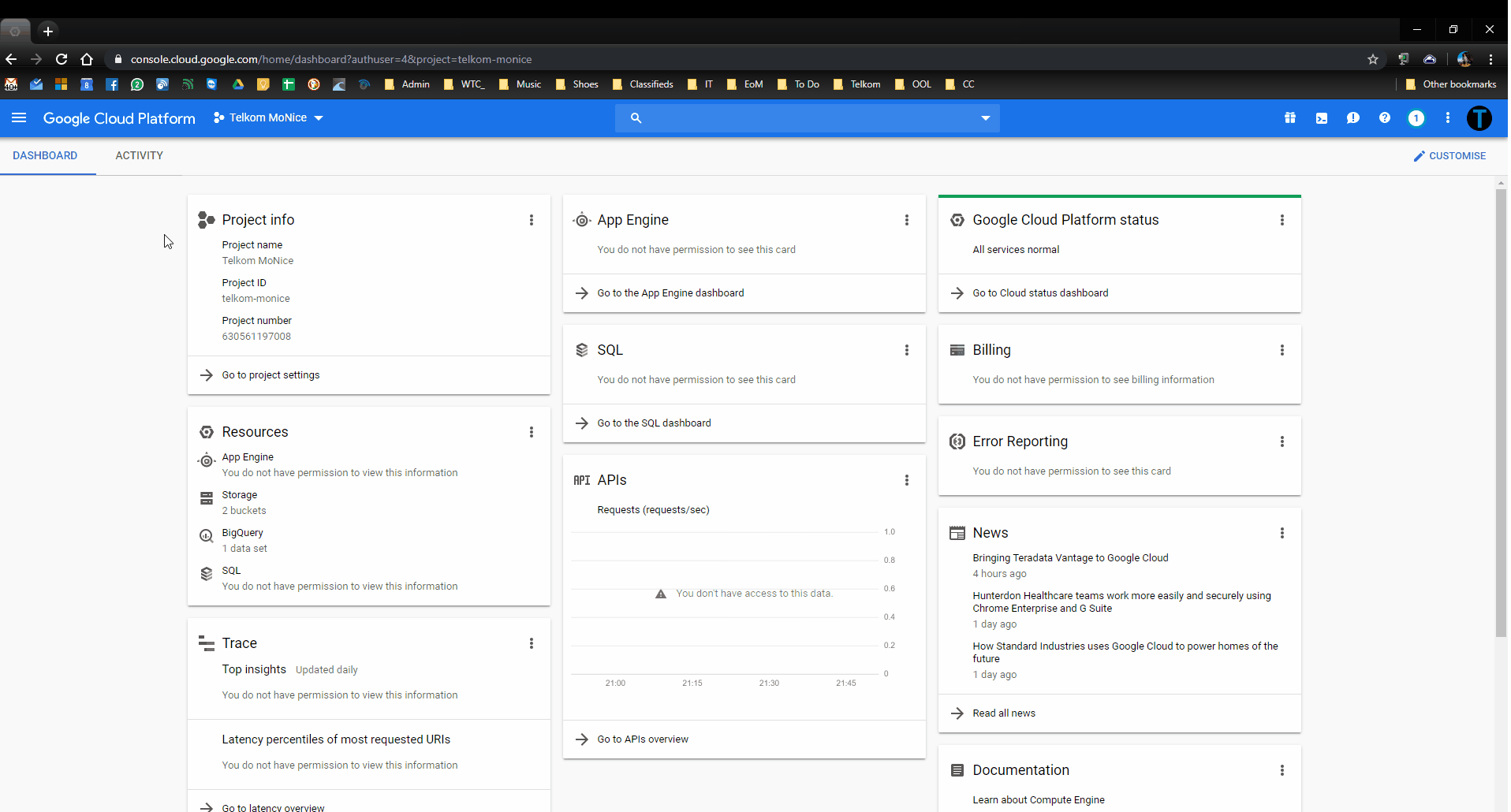Click project number 630561197008
This screenshot has width=1511, height=812.
256,337
